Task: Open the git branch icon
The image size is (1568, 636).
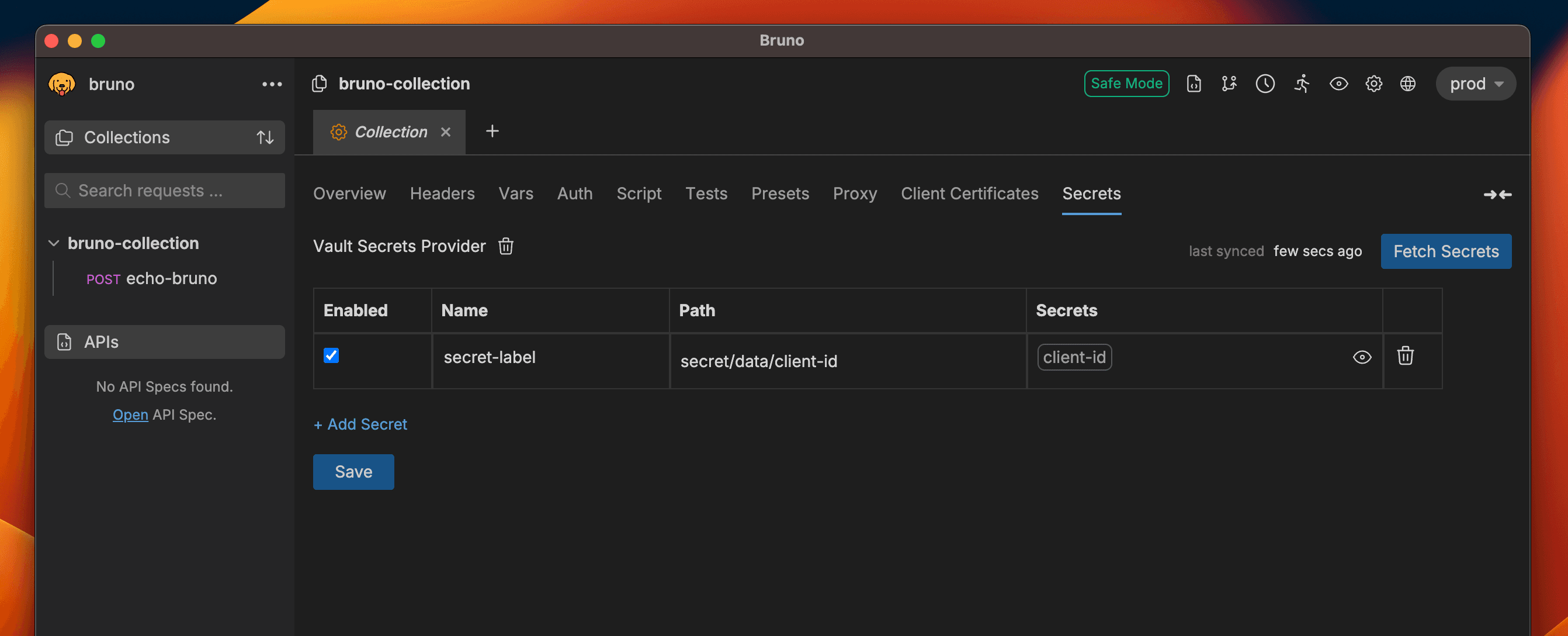Action: pos(1229,84)
